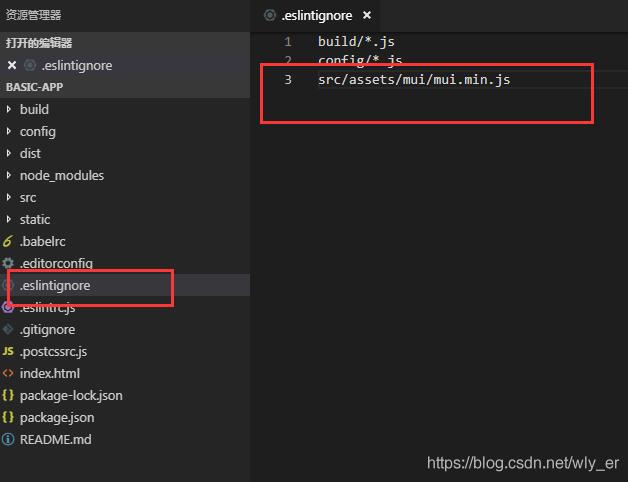The height and width of the screenshot is (482, 628).
Task: Place cursor on line 3 mui.min.js path
Action: 414,79
